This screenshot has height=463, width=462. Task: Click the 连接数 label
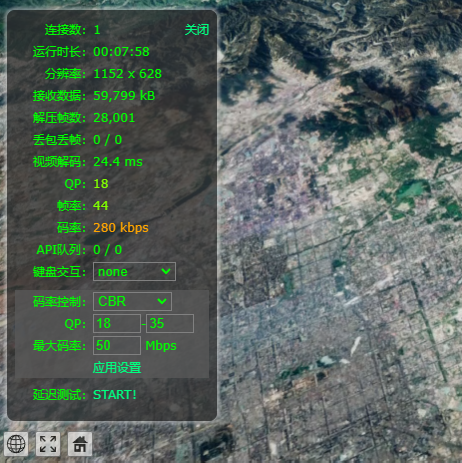(65, 30)
